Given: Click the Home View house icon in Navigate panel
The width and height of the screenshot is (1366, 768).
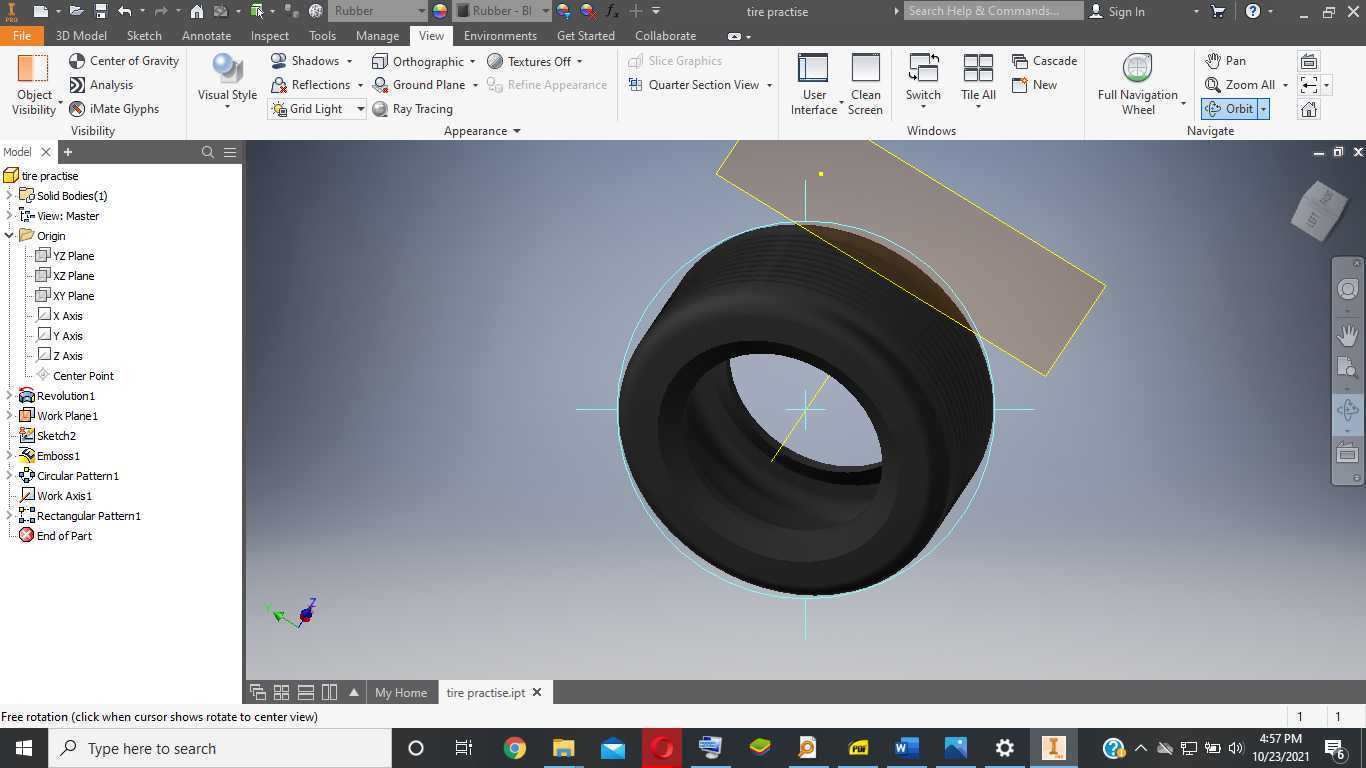Looking at the screenshot, I should pyautogui.click(x=1308, y=109).
